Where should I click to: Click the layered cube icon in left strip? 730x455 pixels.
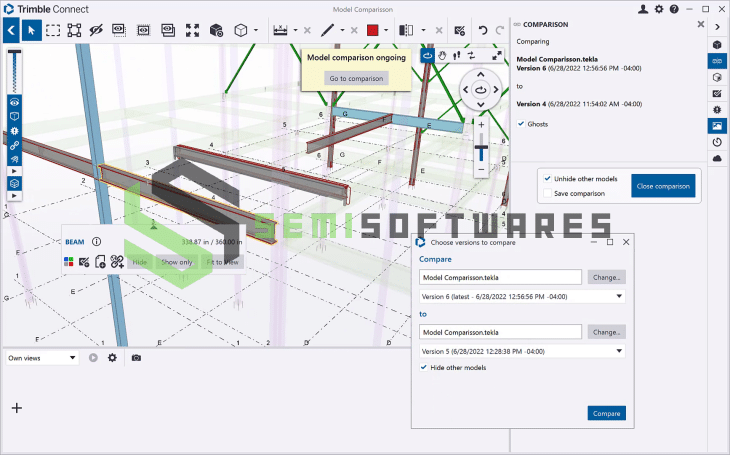[x=14, y=183]
